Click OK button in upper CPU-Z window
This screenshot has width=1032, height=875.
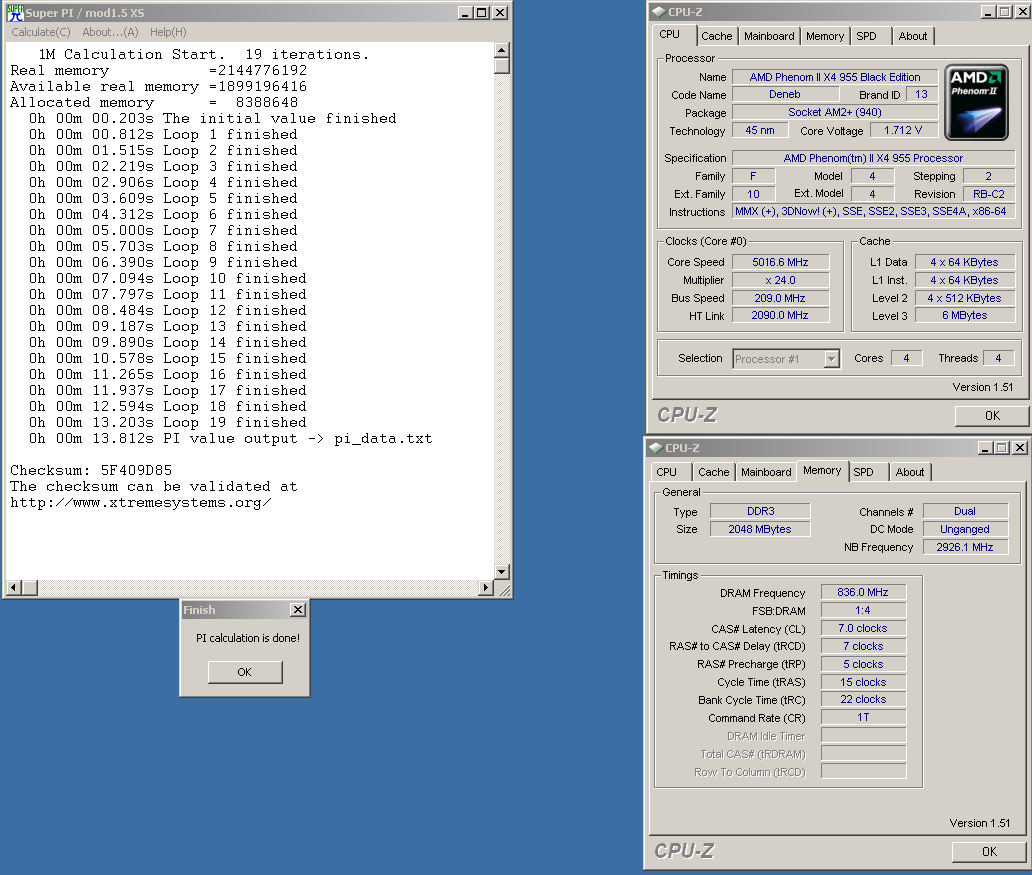(x=992, y=415)
